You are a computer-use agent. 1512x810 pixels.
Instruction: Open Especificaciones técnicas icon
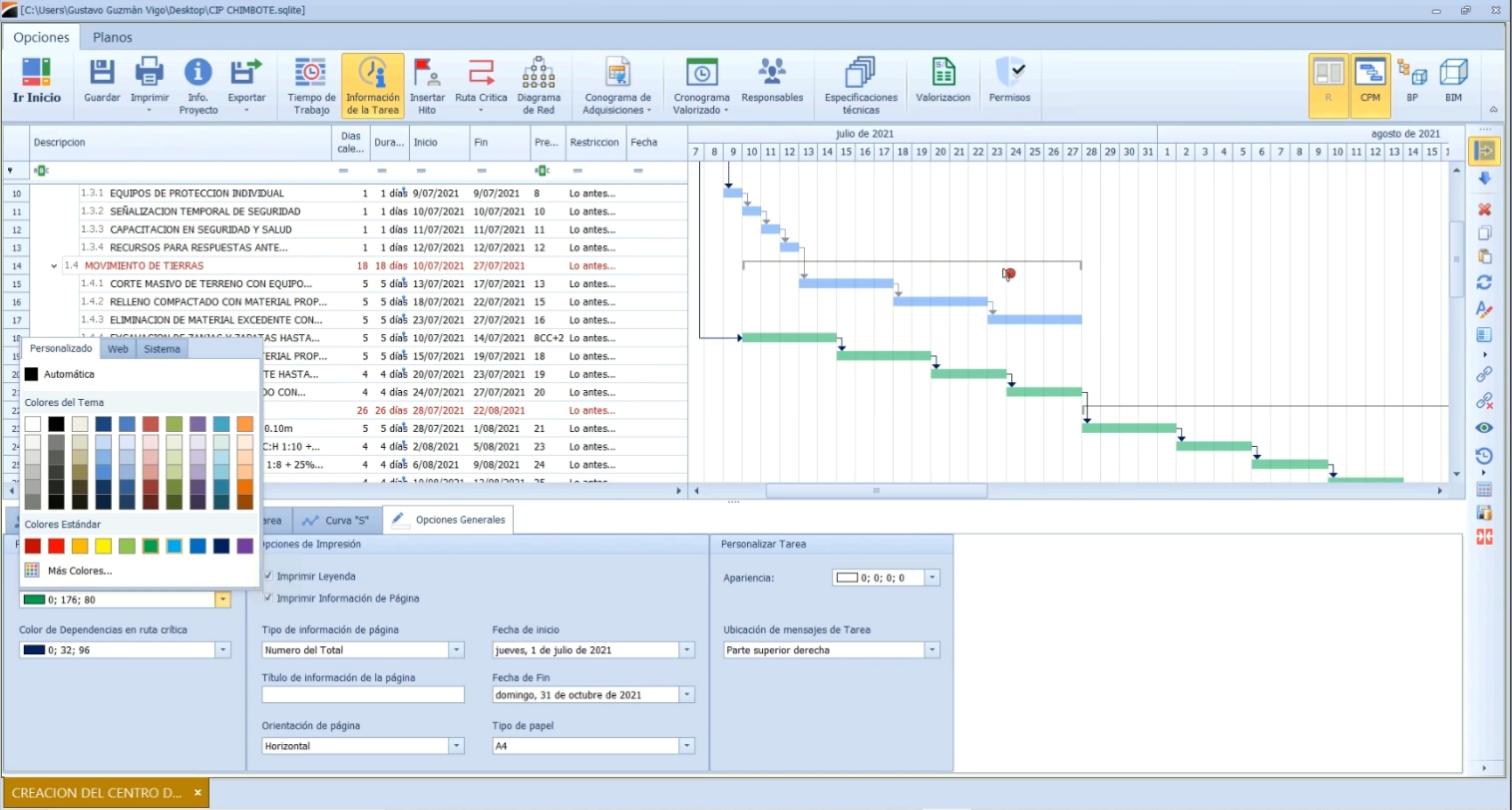click(x=860, y=74)
